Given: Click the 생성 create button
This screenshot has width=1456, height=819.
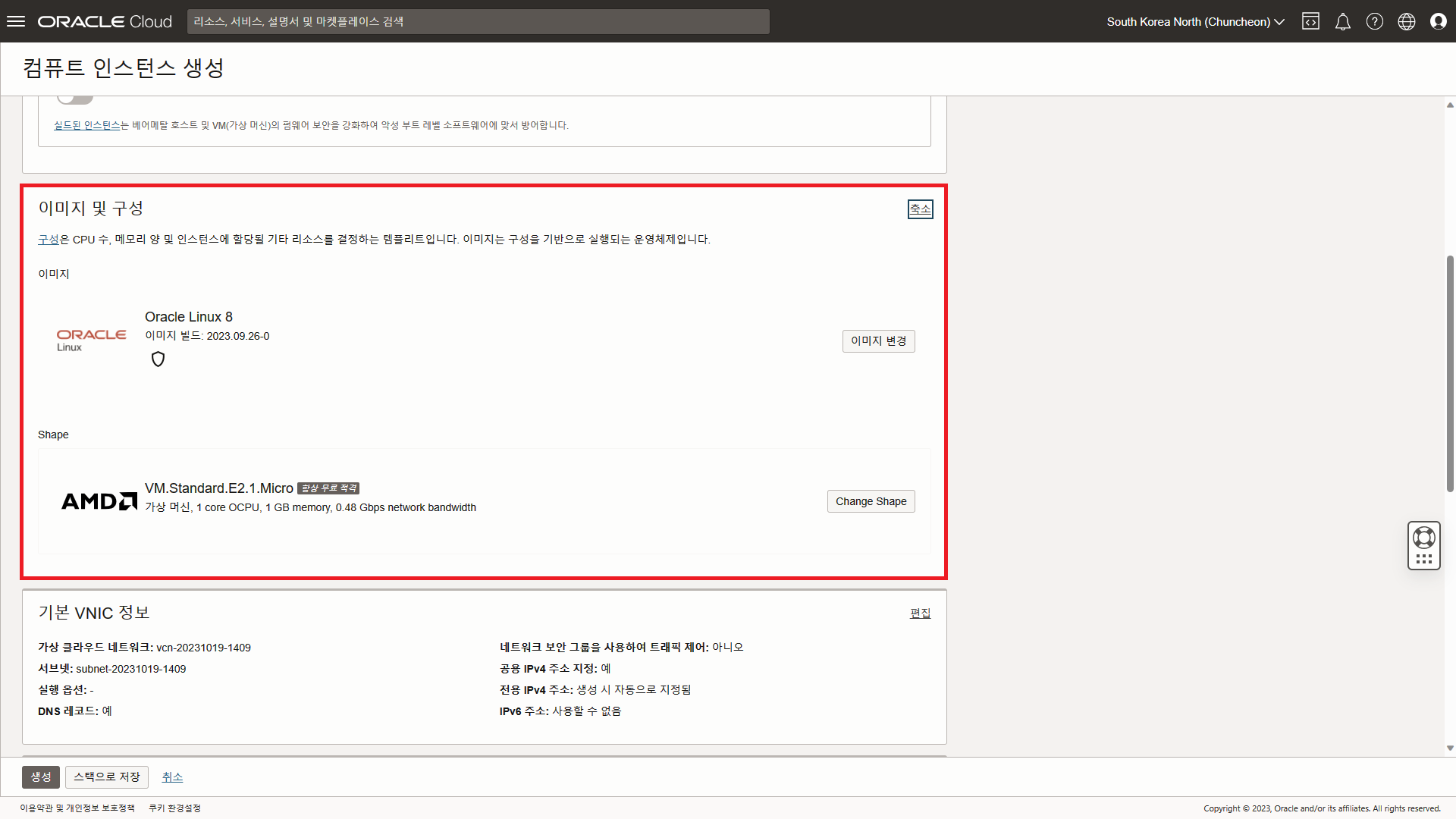Looking at the screenshot, I should pyautogui.click(x=41, y=777).
